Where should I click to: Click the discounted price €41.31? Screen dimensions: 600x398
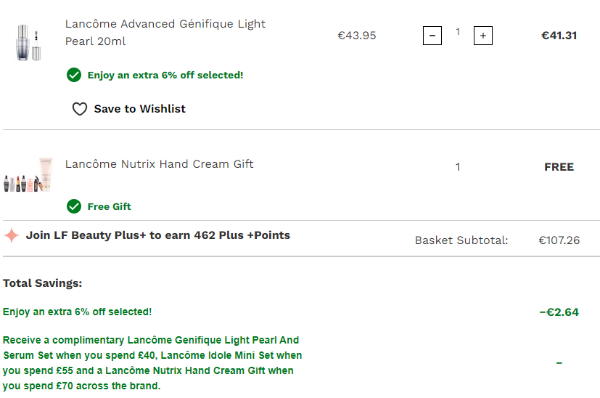coord(559,36)
